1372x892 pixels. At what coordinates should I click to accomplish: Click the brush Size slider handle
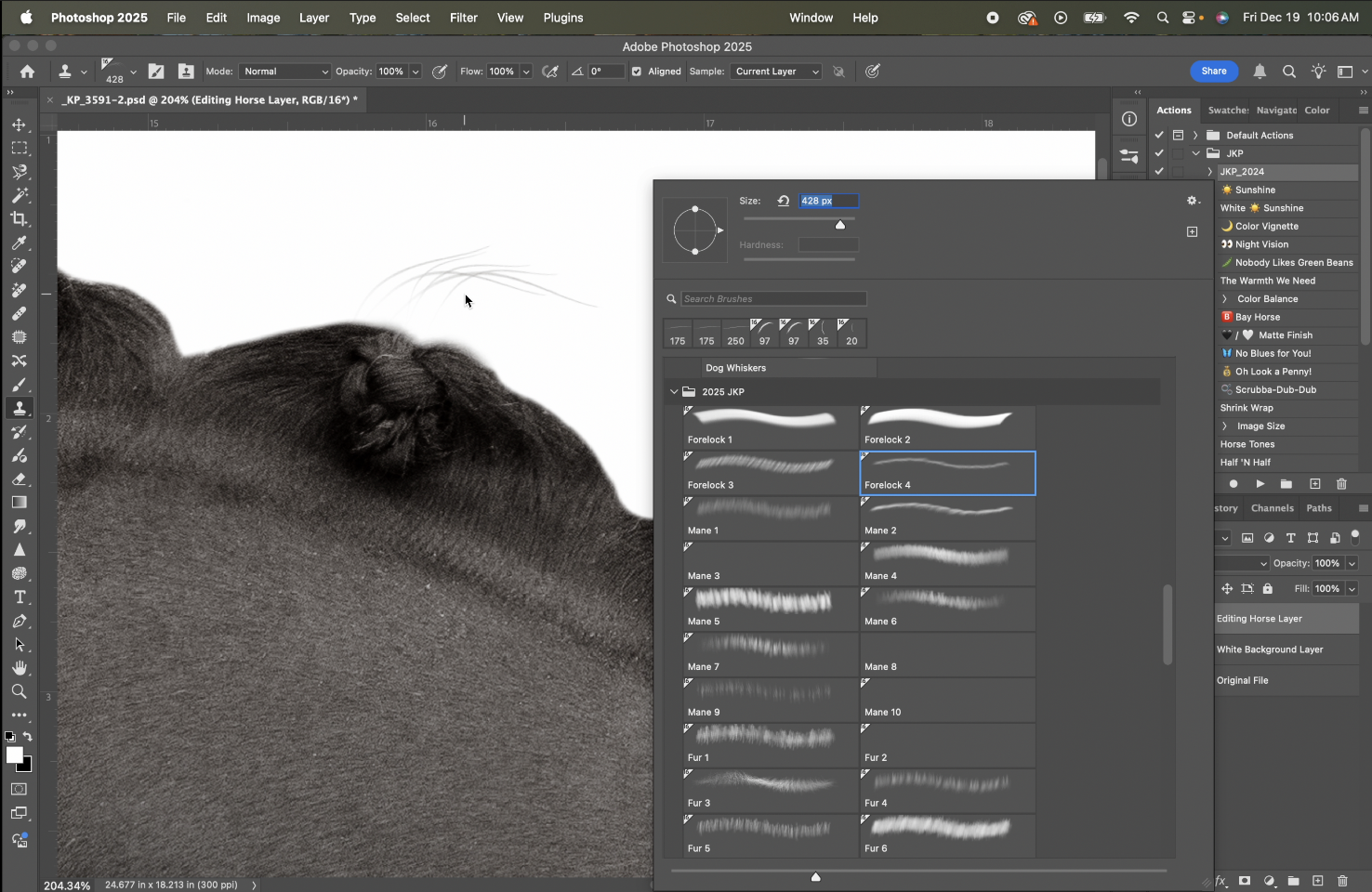click(x=840, y=225)
